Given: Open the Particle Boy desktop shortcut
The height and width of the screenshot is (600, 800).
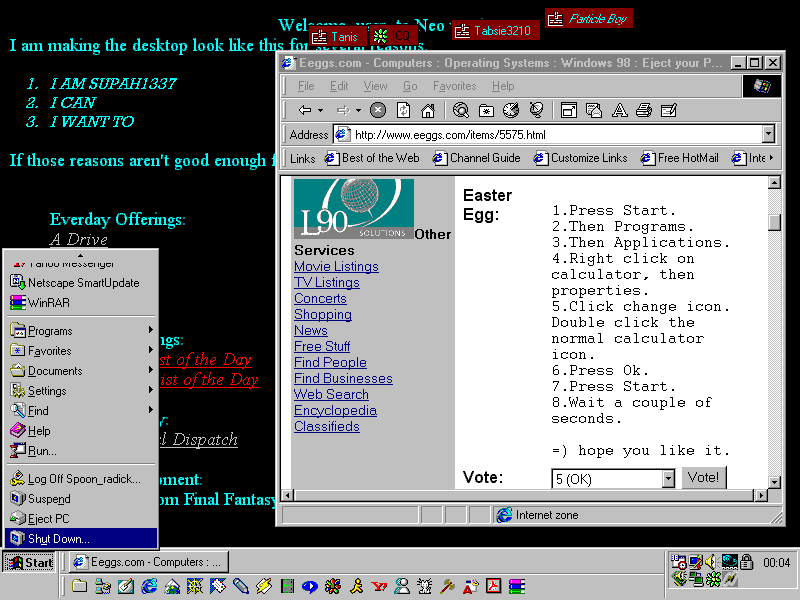Looking at the screenshot, I should (589, 19).
